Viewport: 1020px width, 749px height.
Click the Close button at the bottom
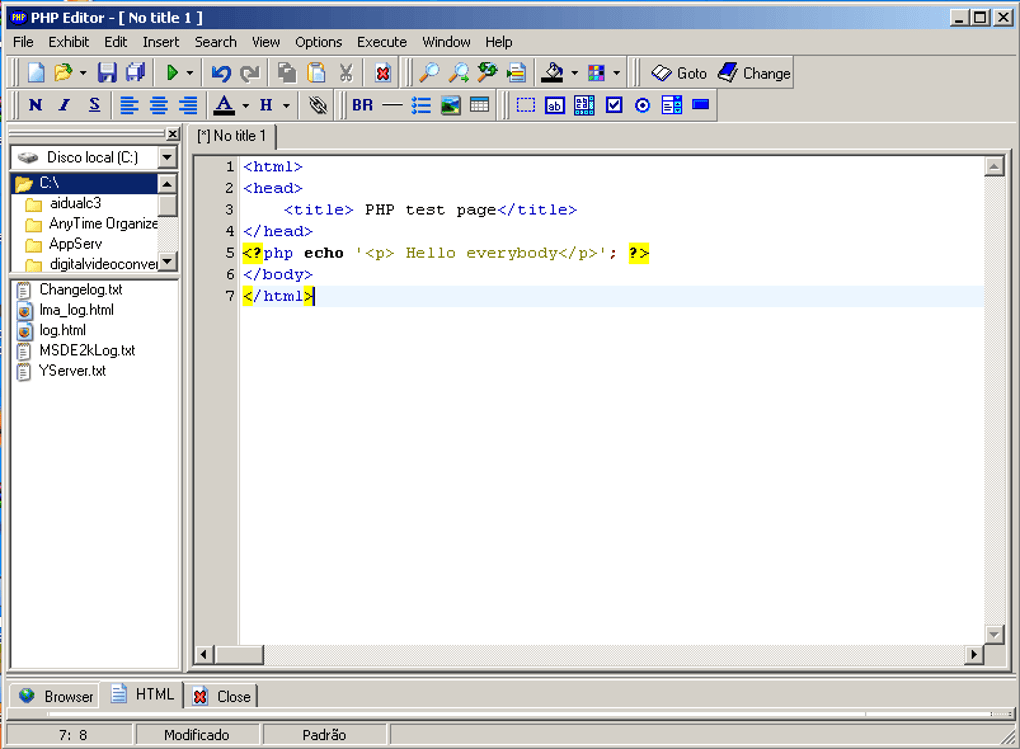click(x=221, y=696)
